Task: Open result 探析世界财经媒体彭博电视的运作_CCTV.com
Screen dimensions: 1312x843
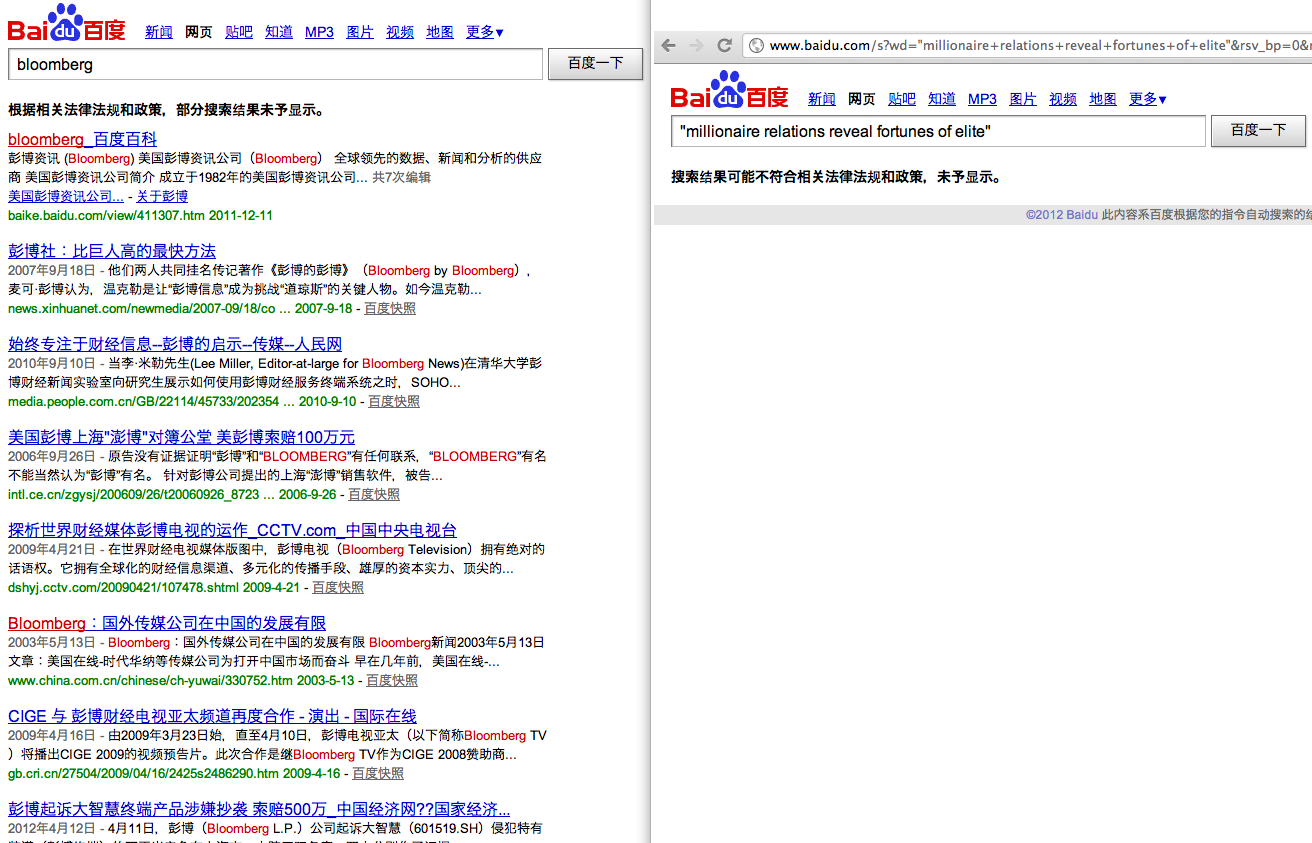Action: pos(232,530)
